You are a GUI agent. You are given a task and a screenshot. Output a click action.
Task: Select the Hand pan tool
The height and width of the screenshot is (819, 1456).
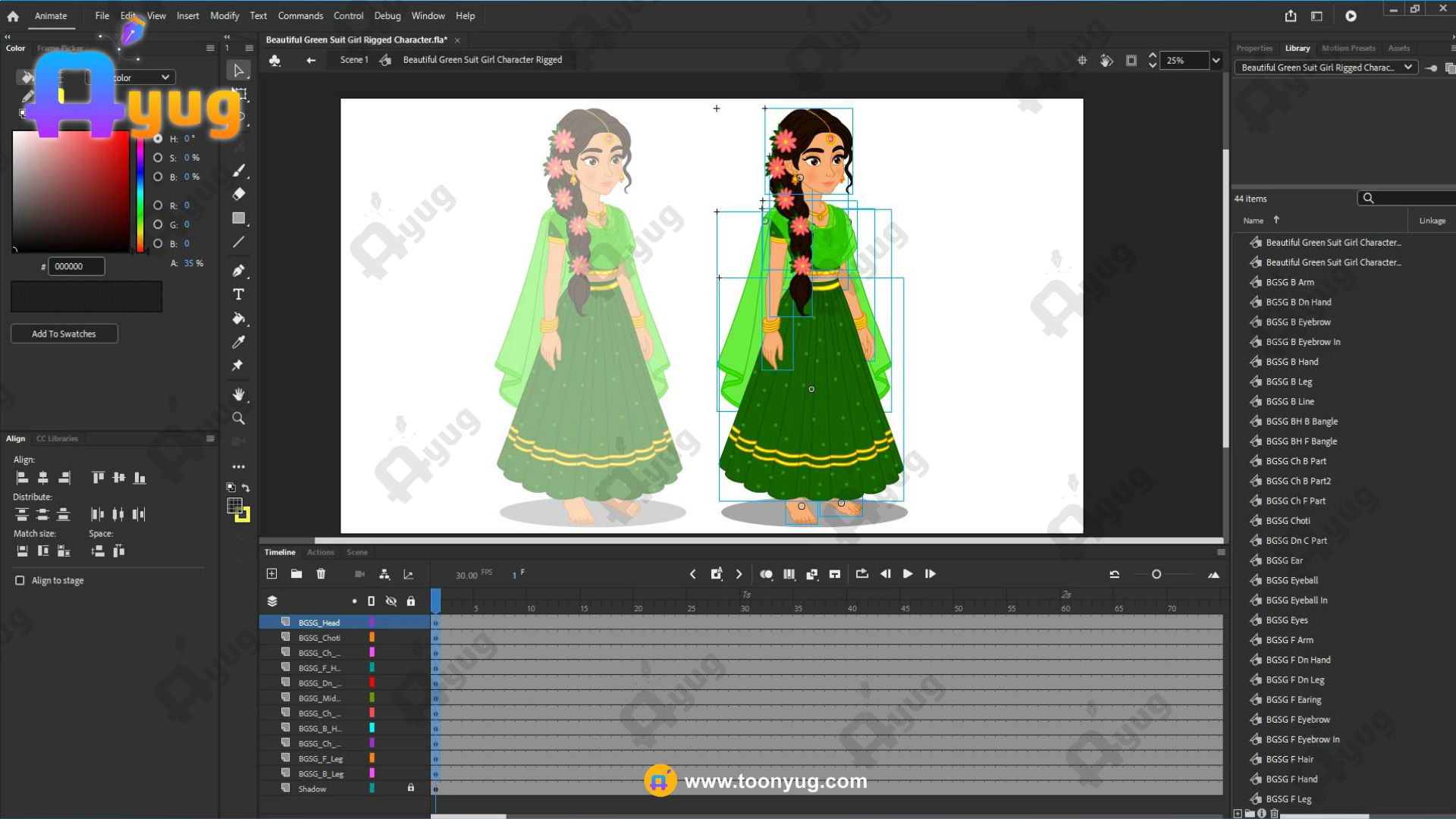[238, 394]
